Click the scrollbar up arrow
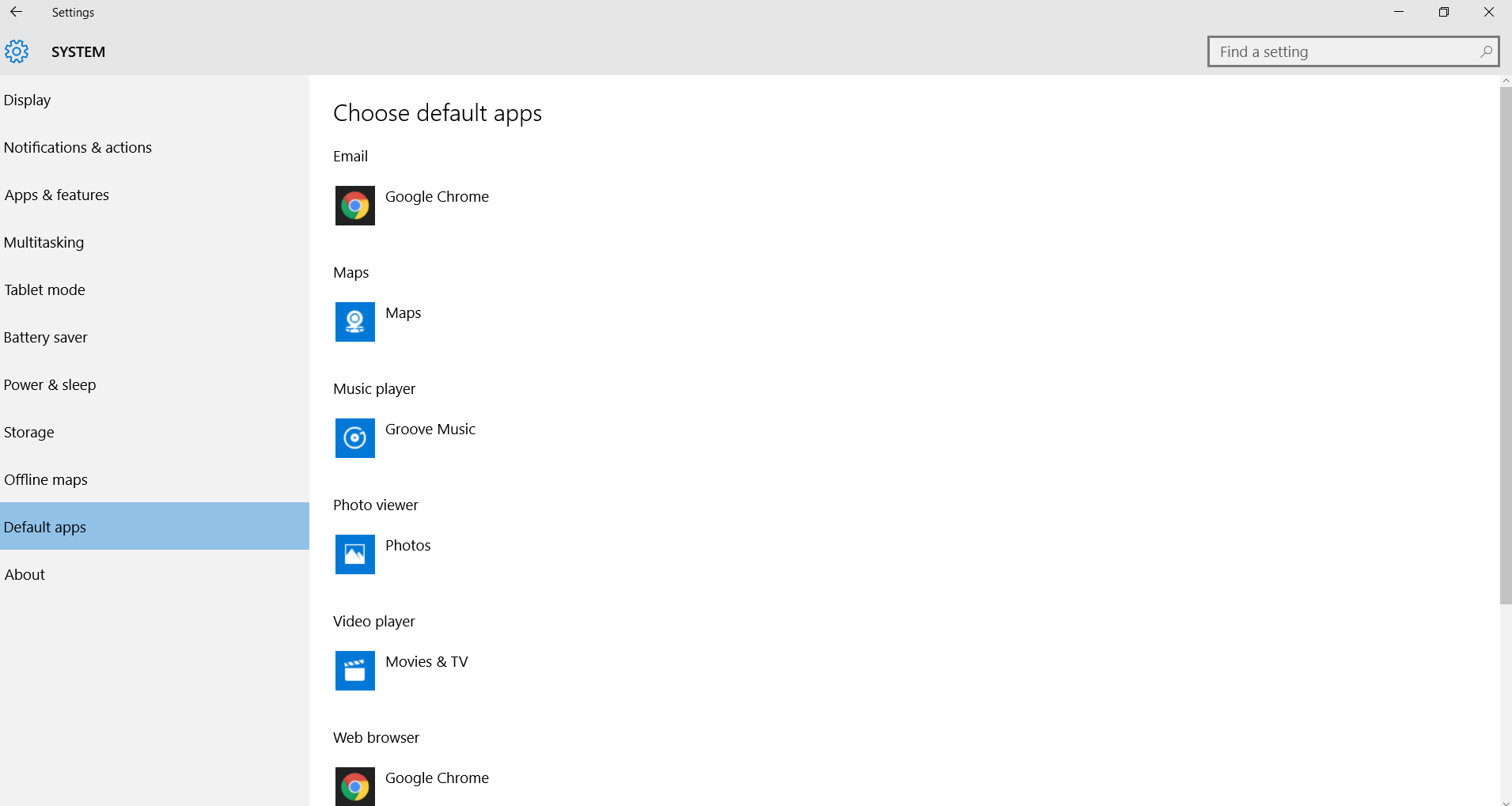Screen dimensions: 1512x806 pyautogui.click(x=1506, y=81)
